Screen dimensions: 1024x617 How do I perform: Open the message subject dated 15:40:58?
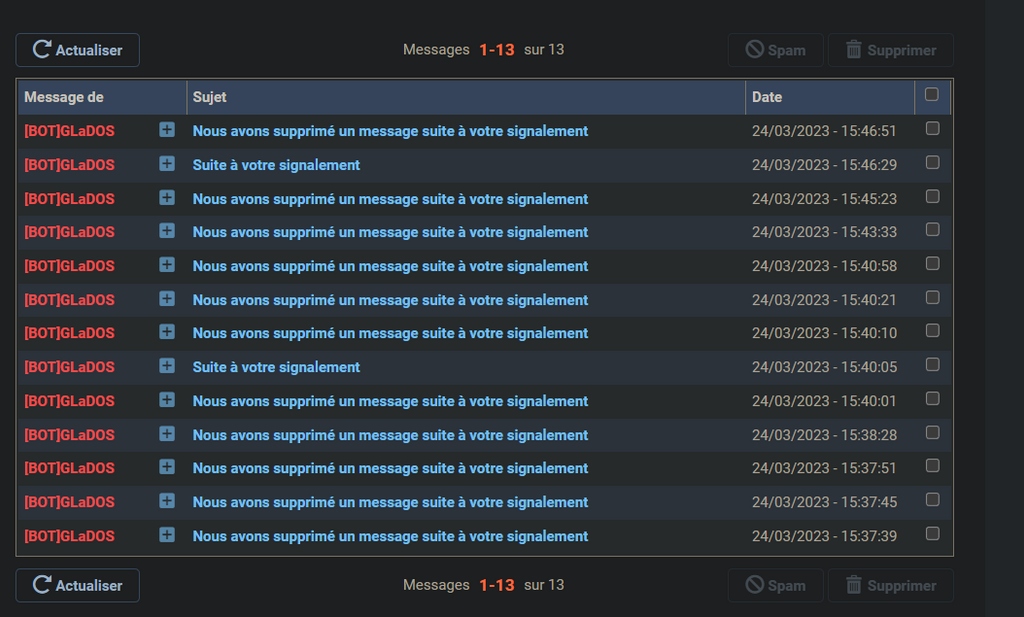390,266
